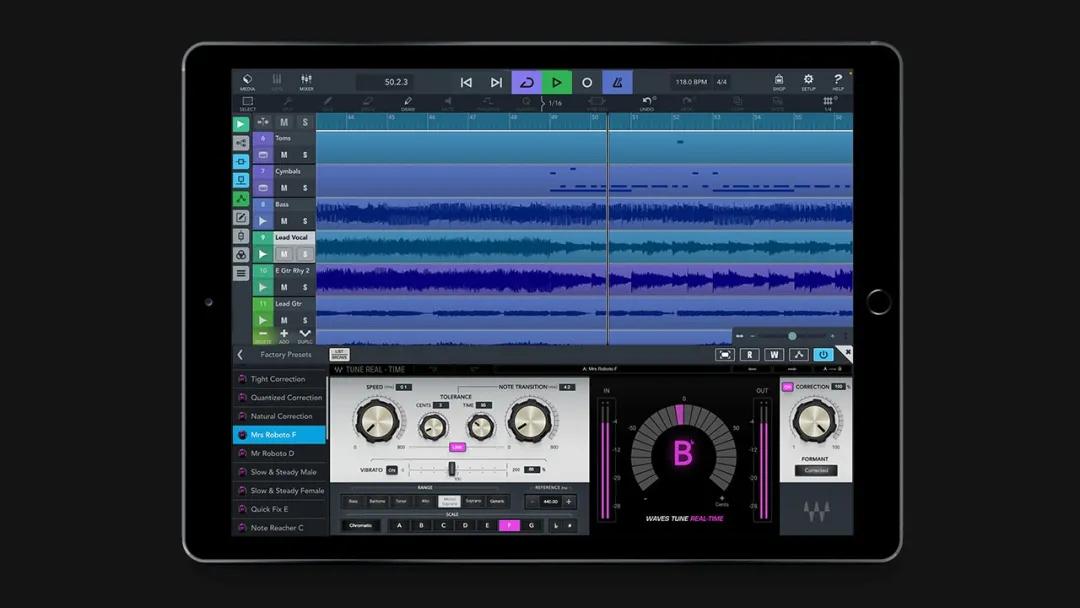Undo the last action
The image size is (1080, 608).
click(x=647, y=103)
